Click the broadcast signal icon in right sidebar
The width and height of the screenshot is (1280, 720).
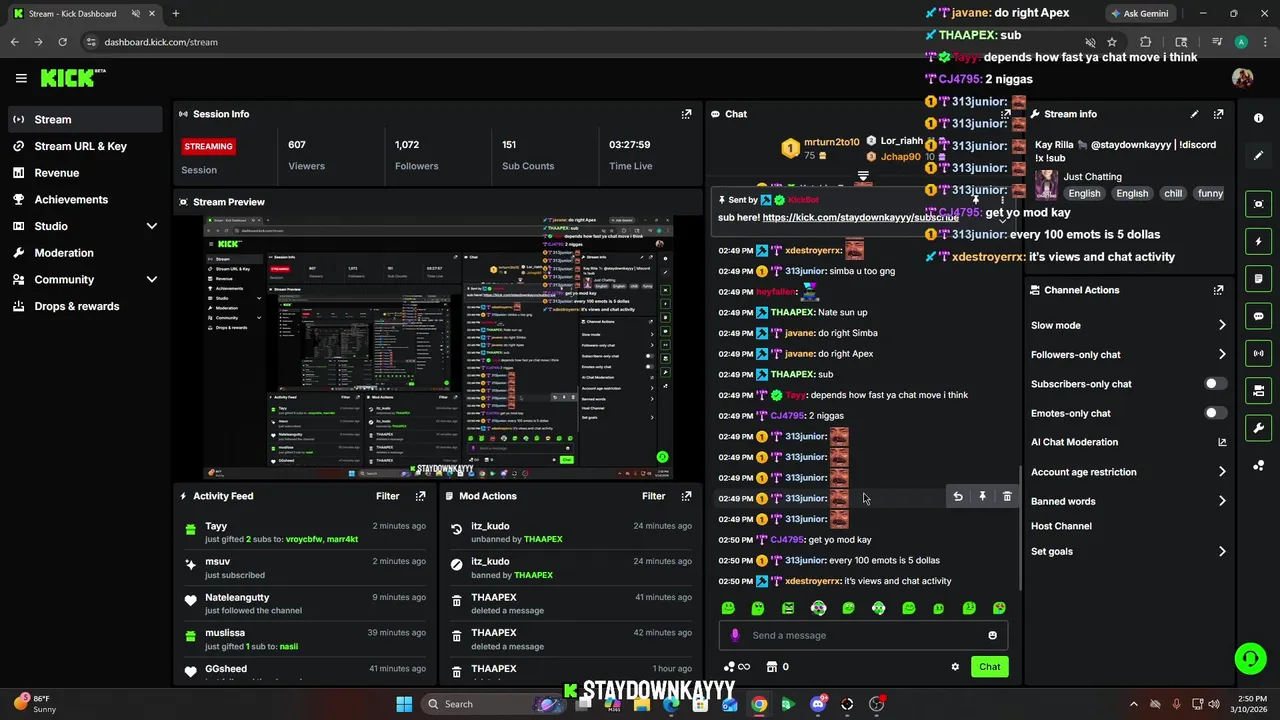tap(1258, 353)
